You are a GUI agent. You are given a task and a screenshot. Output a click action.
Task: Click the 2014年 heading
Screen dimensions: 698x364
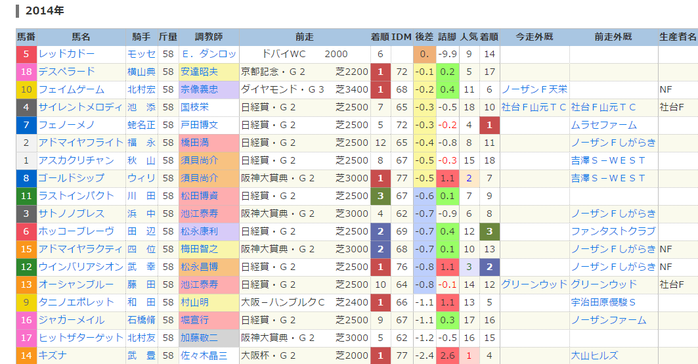(45, 10)
